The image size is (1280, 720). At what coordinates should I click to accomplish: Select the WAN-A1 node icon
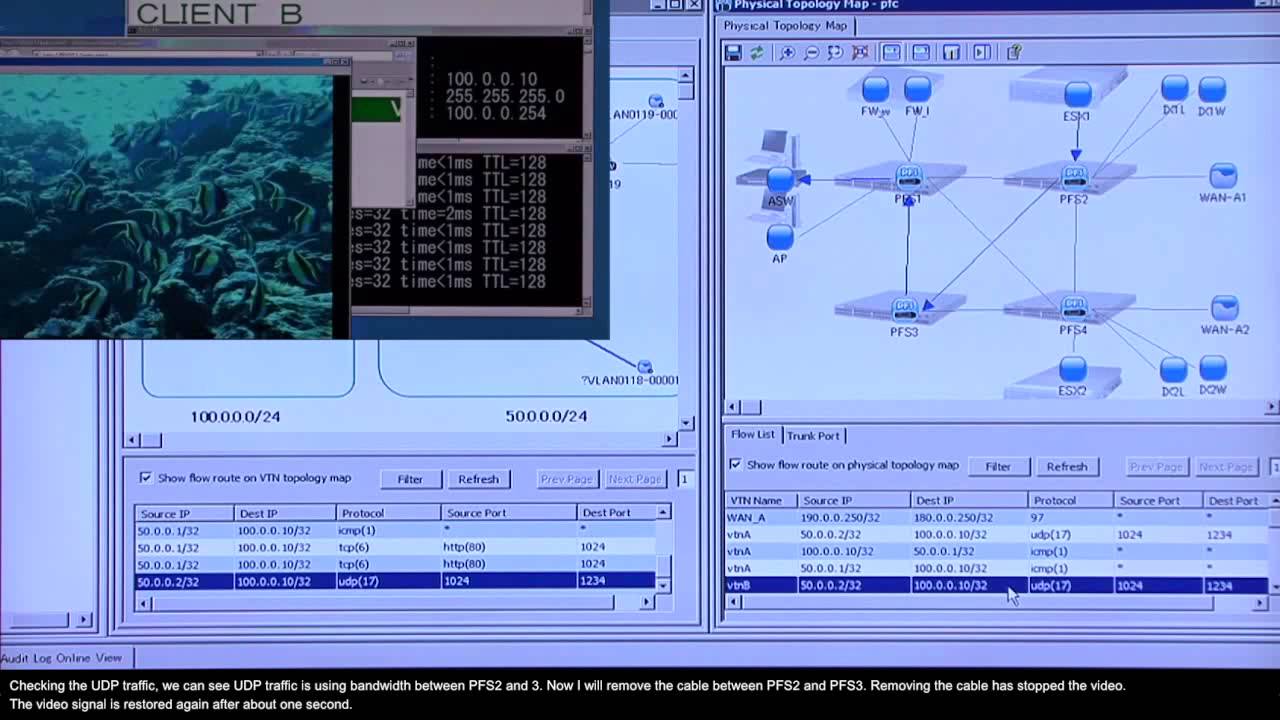pos(1223,177)
